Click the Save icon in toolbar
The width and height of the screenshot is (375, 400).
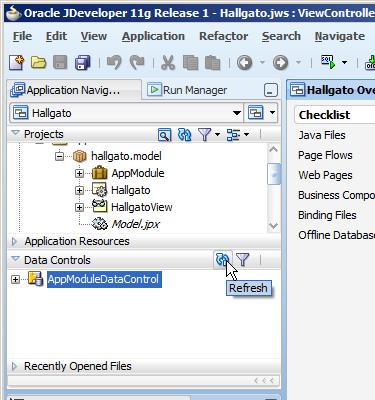tap(60, 62)
